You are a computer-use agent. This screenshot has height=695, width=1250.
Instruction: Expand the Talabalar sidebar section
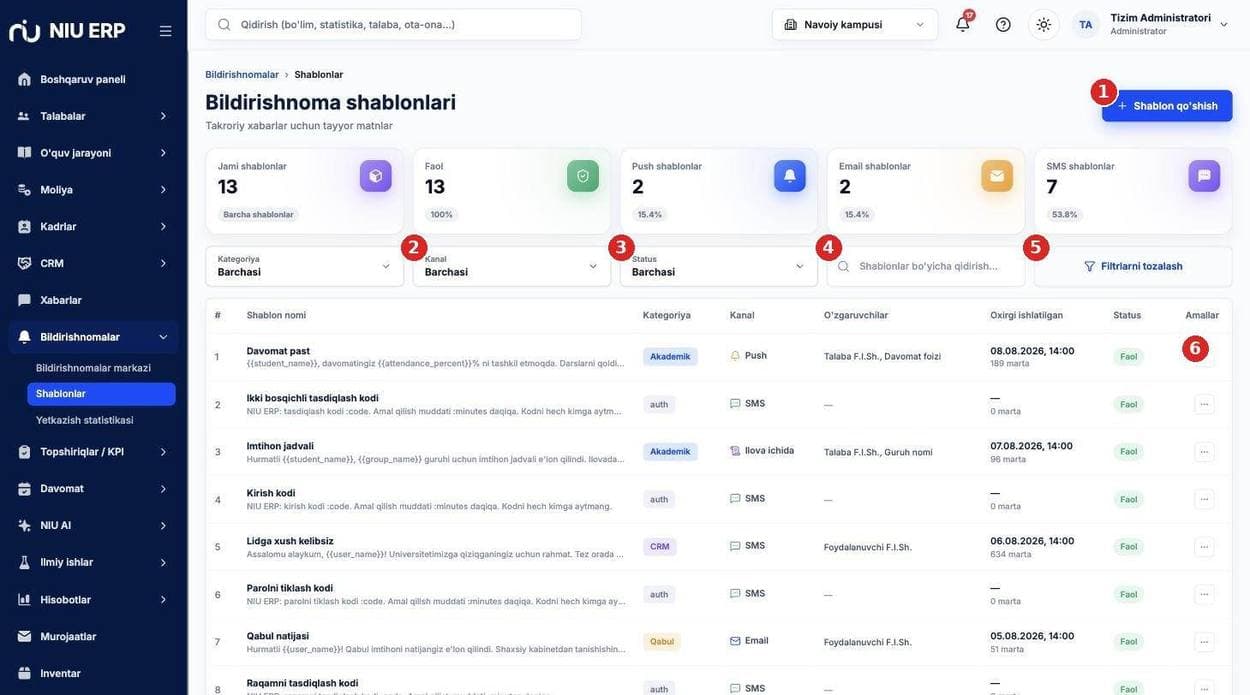93,116
